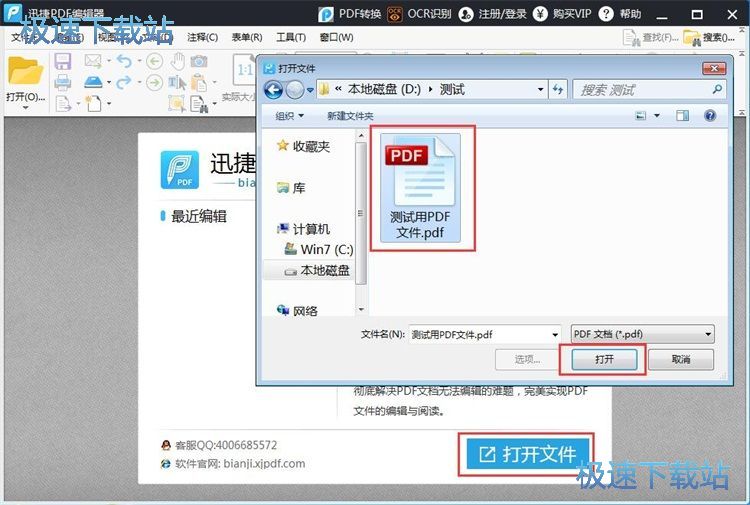
Task: Open the 窗口(W) menu
Action: pos(336,37)
